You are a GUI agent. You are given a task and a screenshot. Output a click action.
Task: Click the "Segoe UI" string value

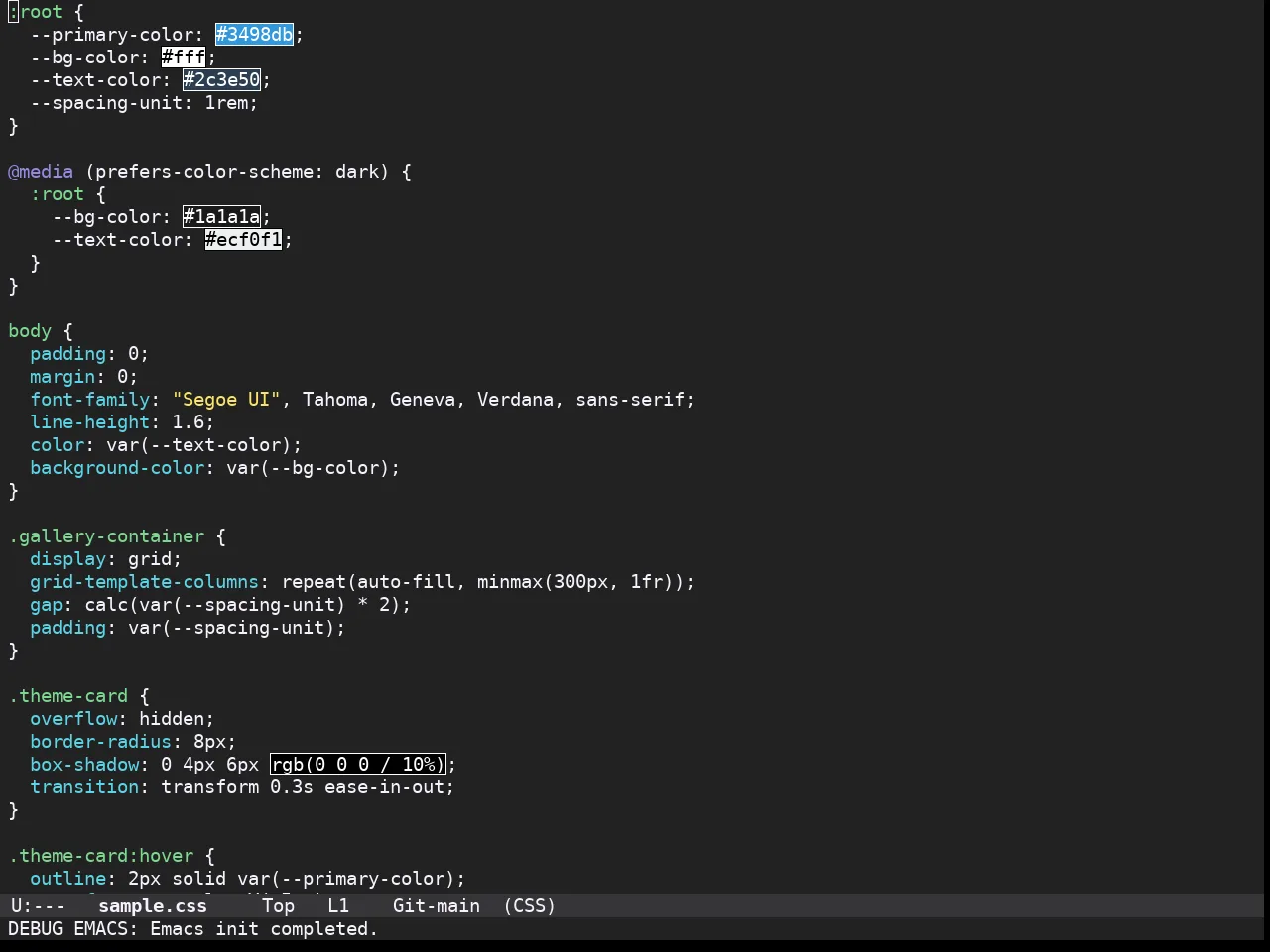tap(226, 400)
